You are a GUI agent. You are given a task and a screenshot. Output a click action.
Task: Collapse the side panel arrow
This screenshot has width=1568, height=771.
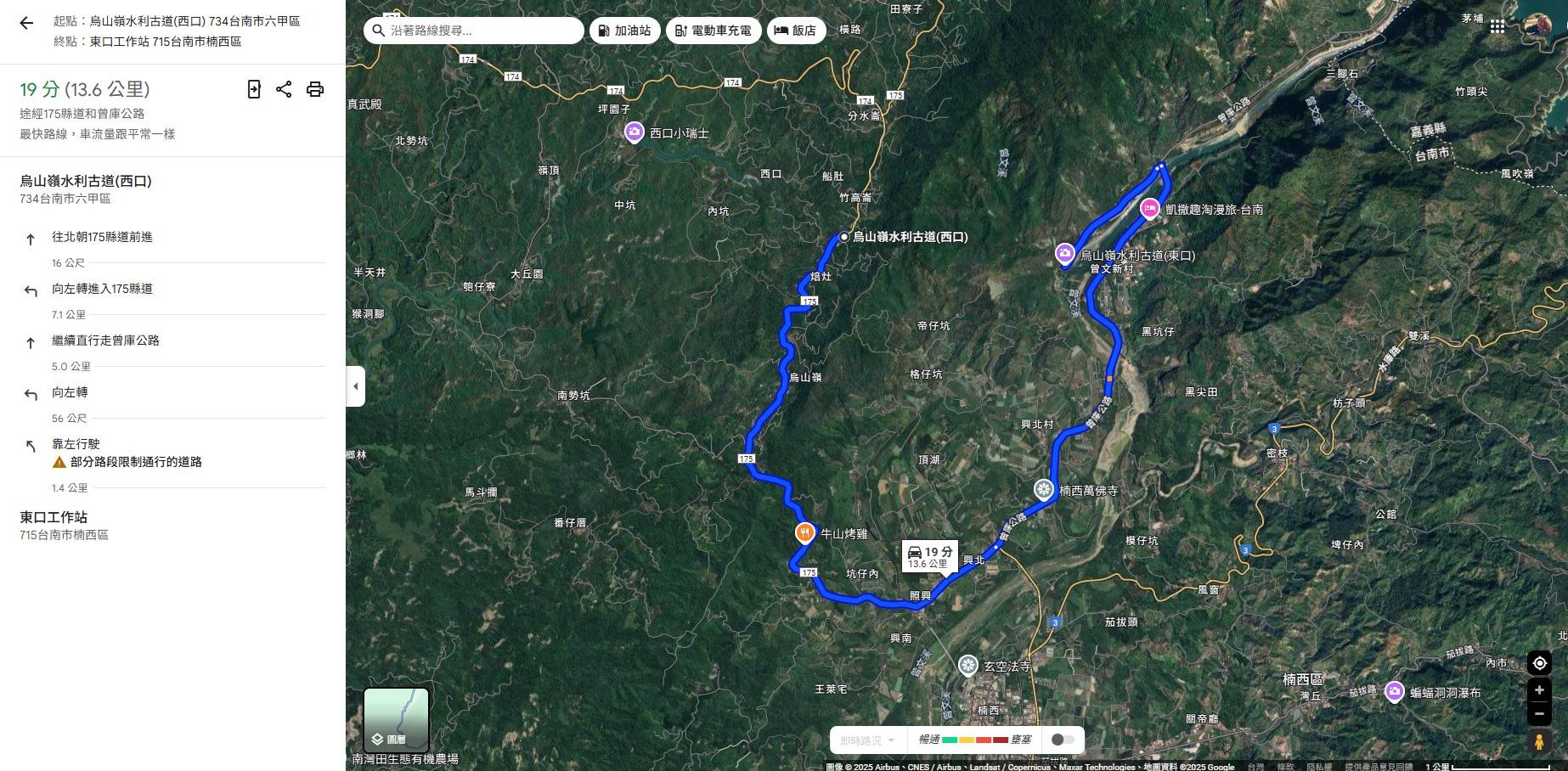coord(355,386)
